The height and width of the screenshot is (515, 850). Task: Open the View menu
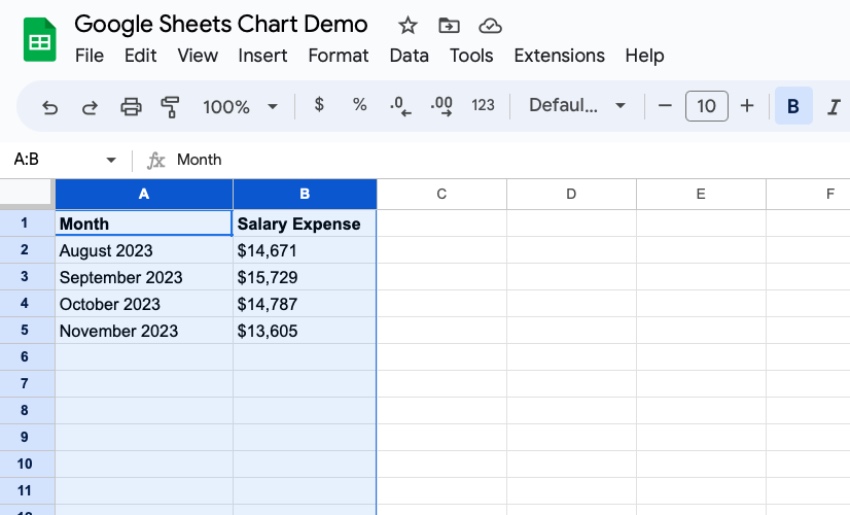tap(197, 55)
